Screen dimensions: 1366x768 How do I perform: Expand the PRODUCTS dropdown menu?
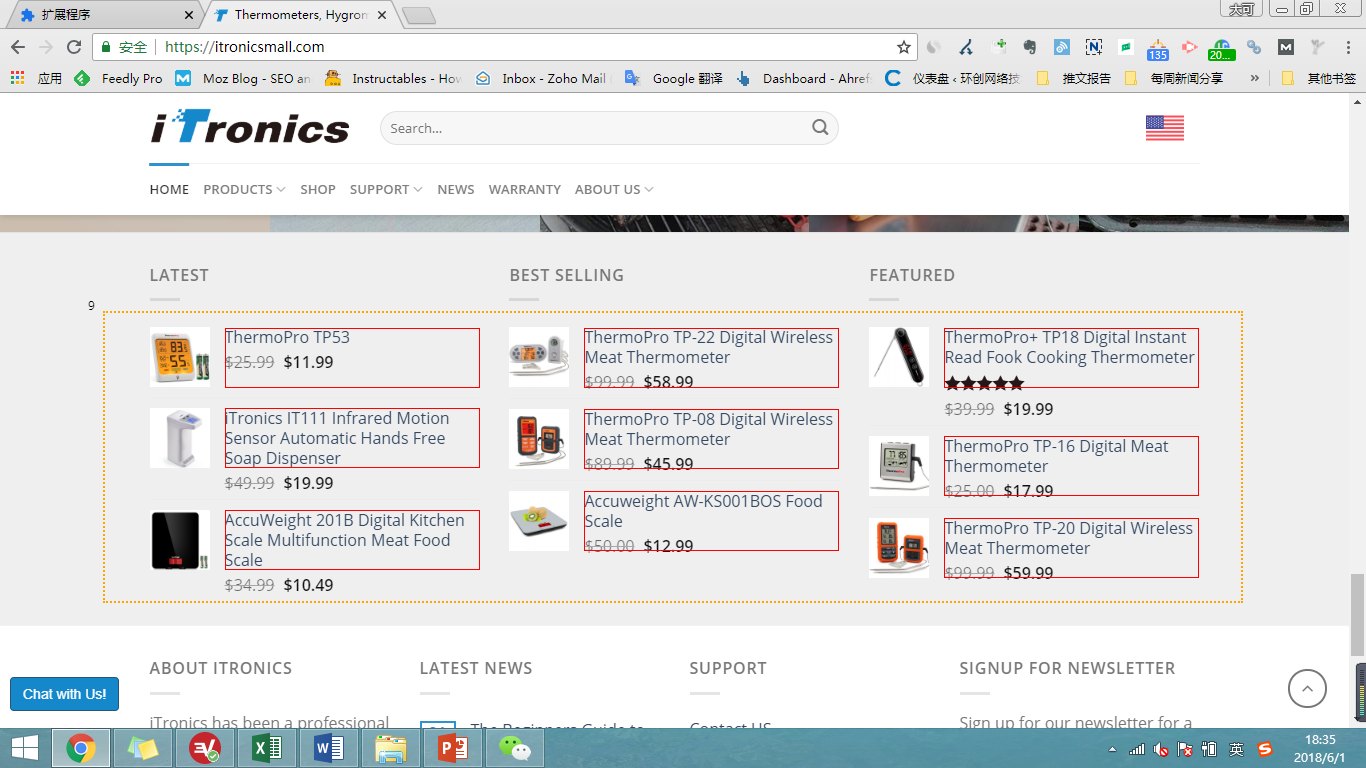click(x=244, y=189)
